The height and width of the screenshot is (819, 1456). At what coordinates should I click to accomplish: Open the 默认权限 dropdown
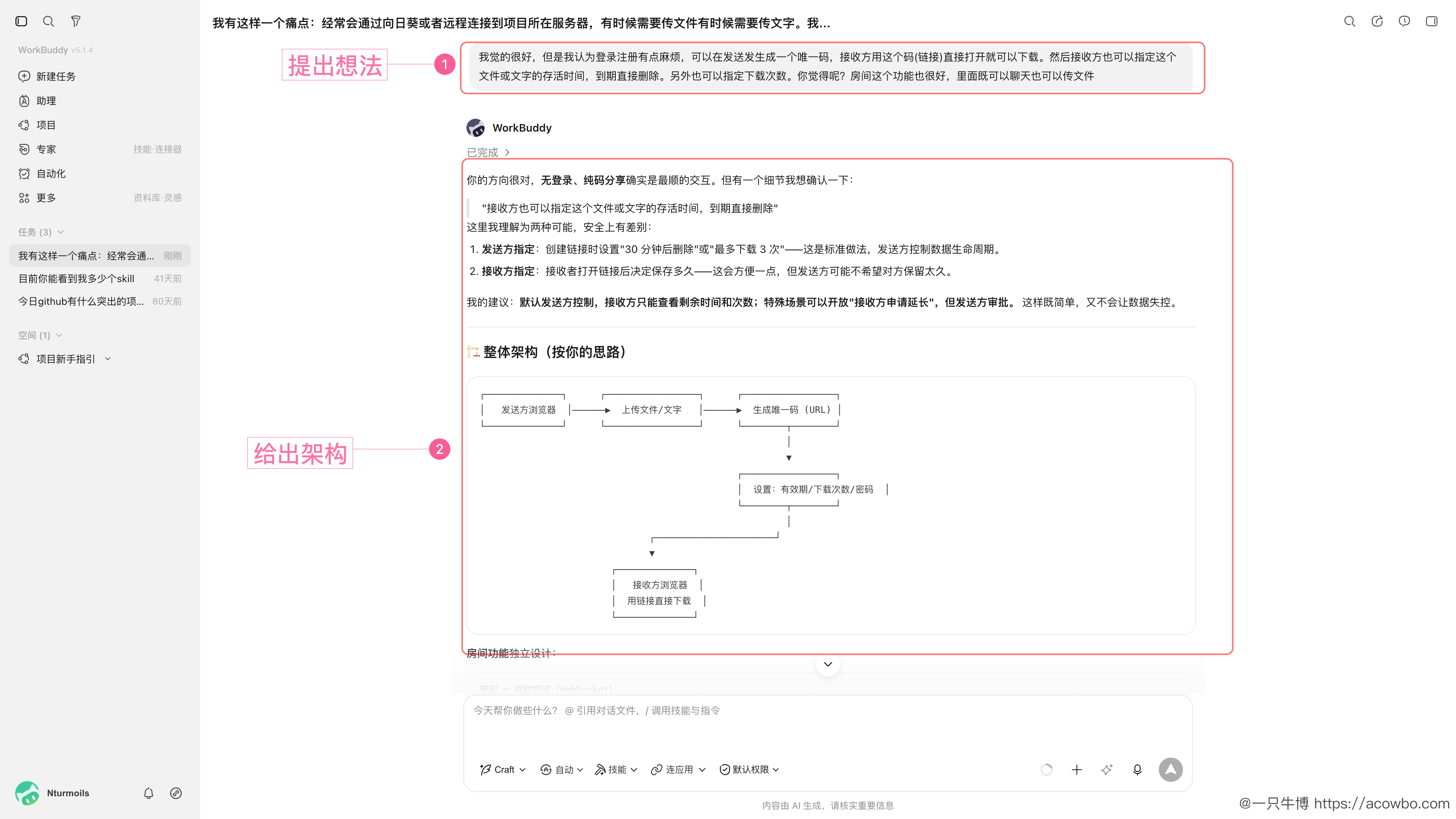pos(750,769)
